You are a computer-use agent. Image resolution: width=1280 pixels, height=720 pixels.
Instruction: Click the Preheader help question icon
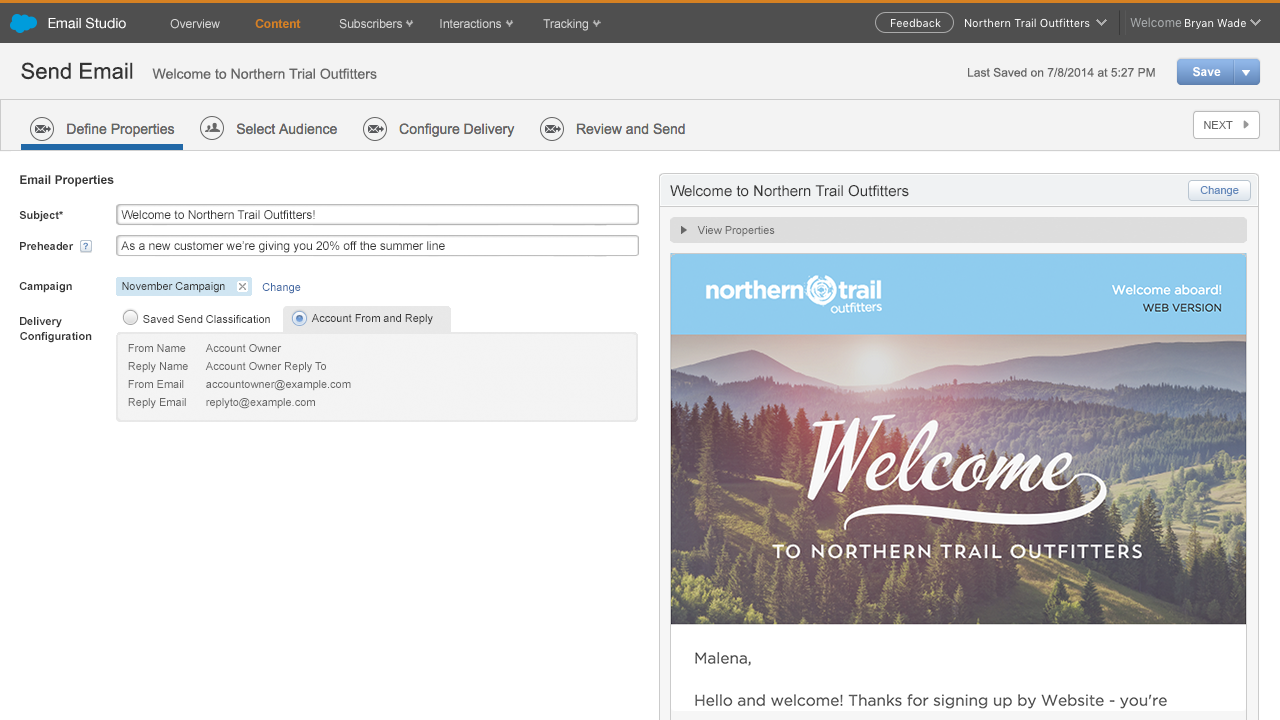click(86, 246)
